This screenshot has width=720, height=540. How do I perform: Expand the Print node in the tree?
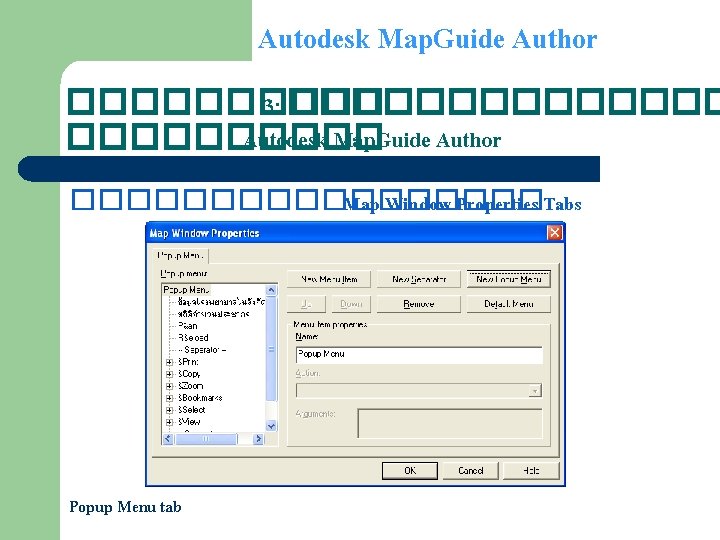169,362
